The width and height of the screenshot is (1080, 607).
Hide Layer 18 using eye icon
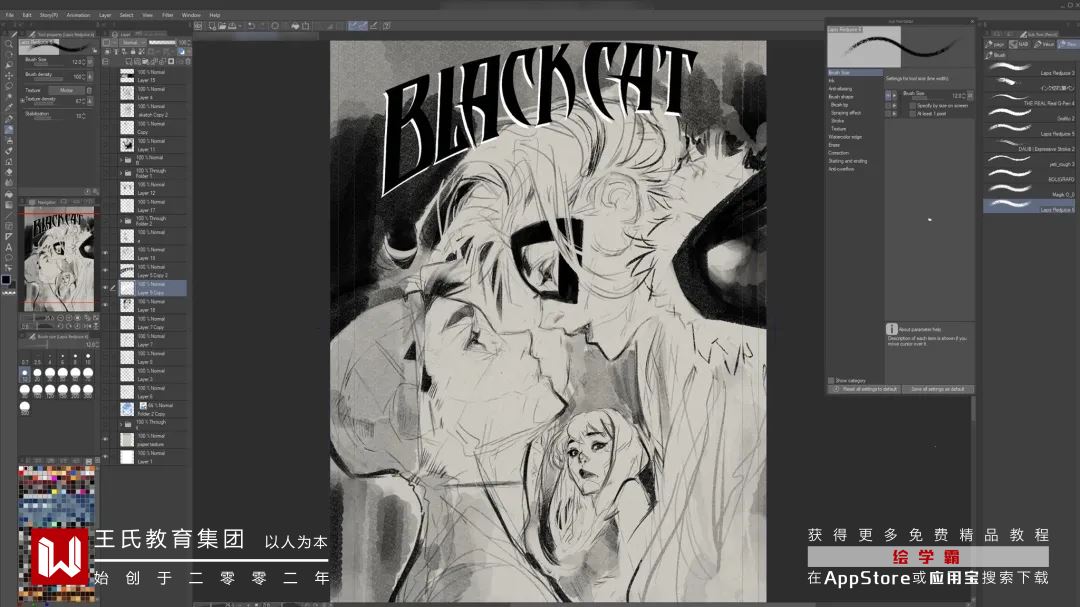[105, 305]
